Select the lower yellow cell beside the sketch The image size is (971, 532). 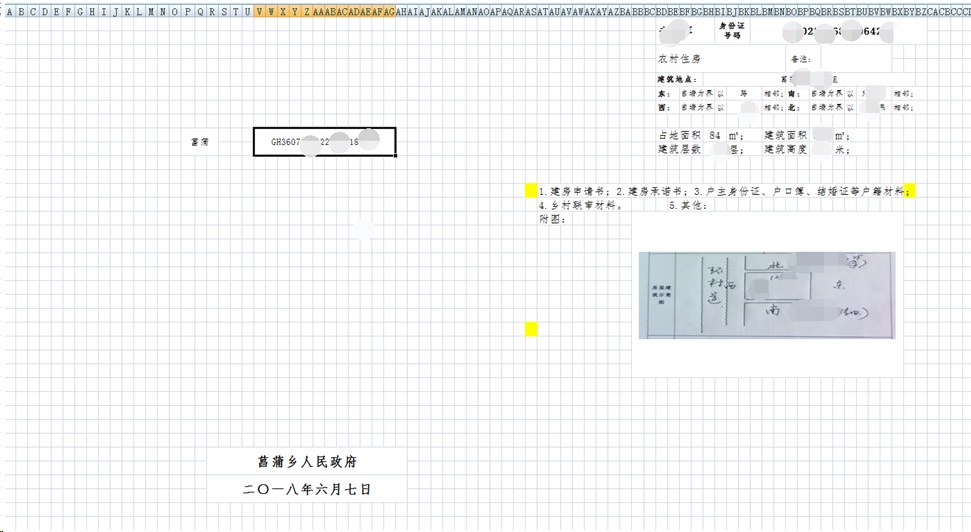tap(531, 328)
